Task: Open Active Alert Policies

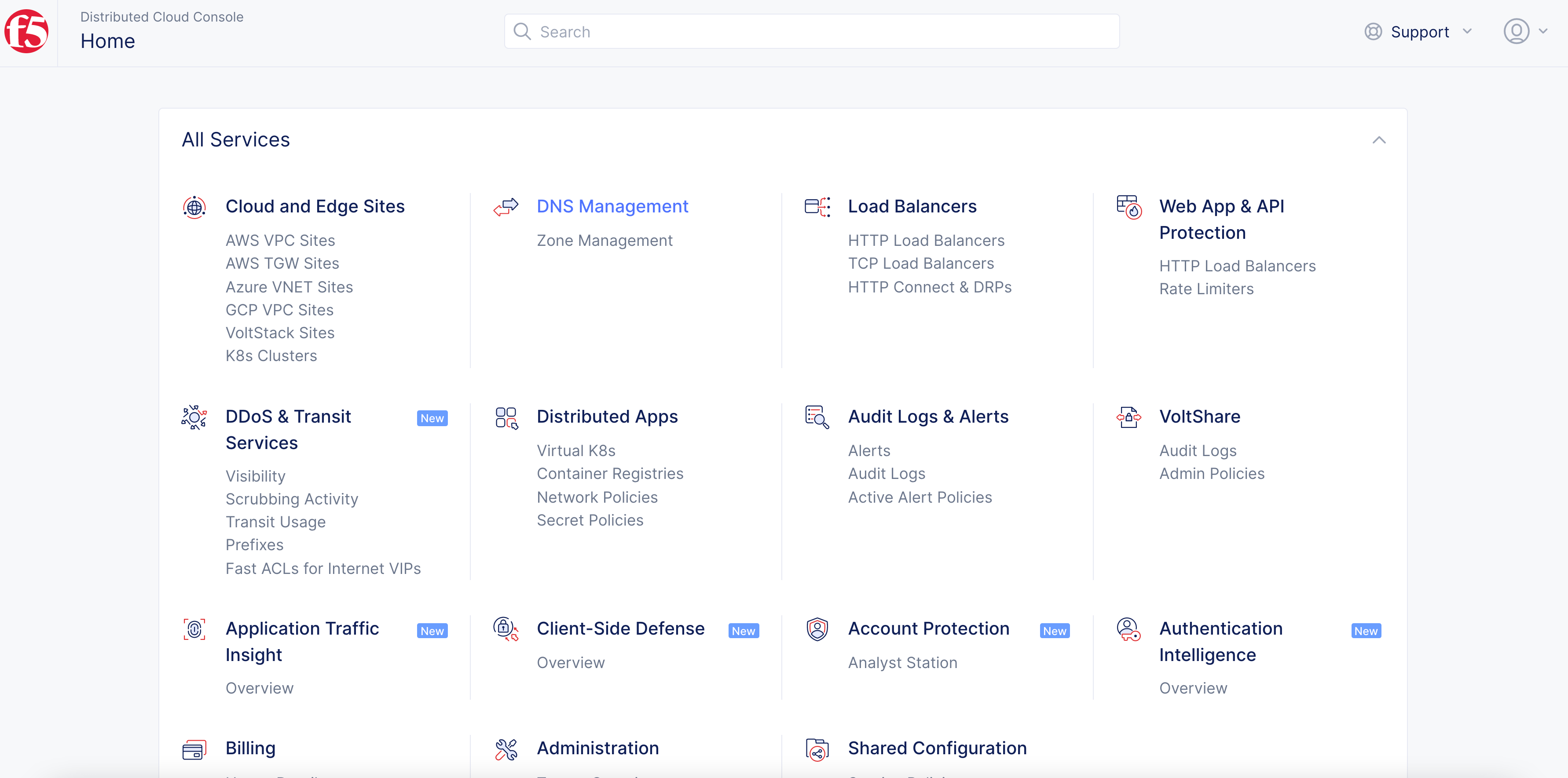Action: pyautogui.click(x=920, y=497)
